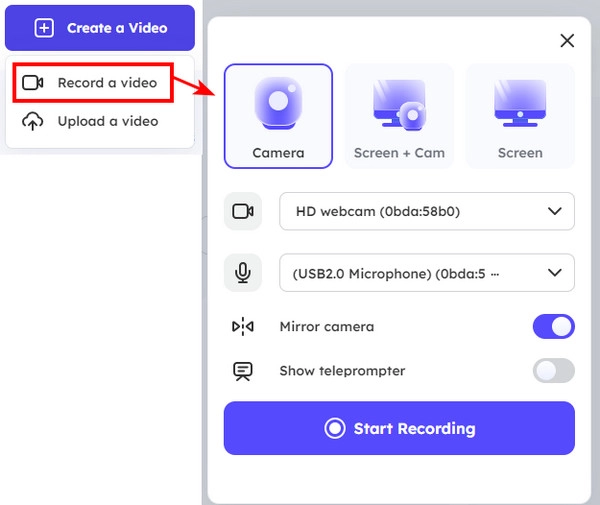The height and width of the screenshot is (505, 600).
Task: Enable the Show teleprompter toggle
Action: pyautogui.click(x=553, y=371)
